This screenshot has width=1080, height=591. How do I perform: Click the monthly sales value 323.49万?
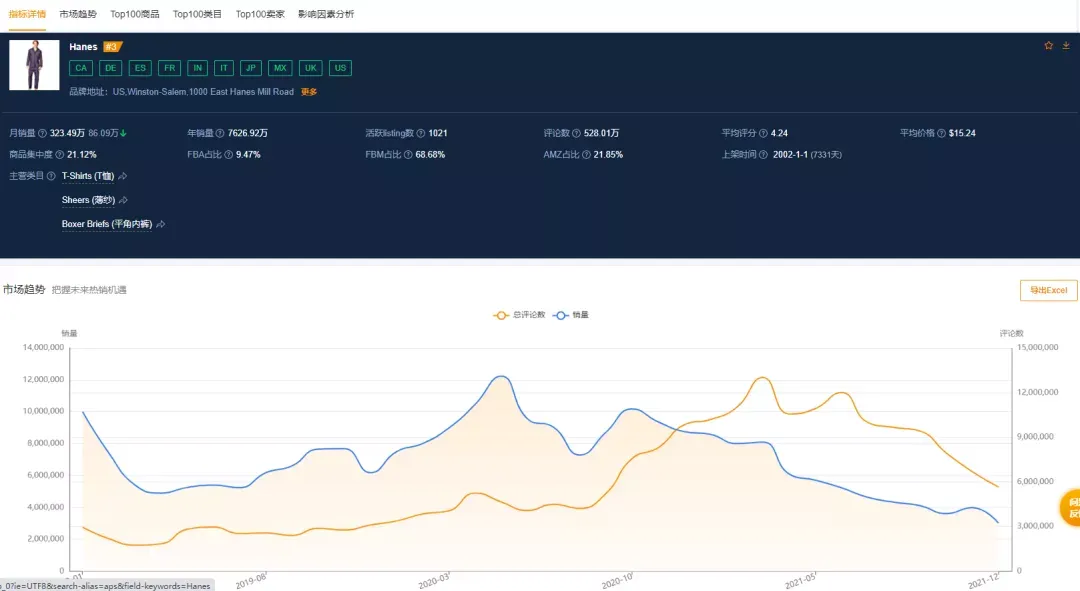[x=68, y=133]
